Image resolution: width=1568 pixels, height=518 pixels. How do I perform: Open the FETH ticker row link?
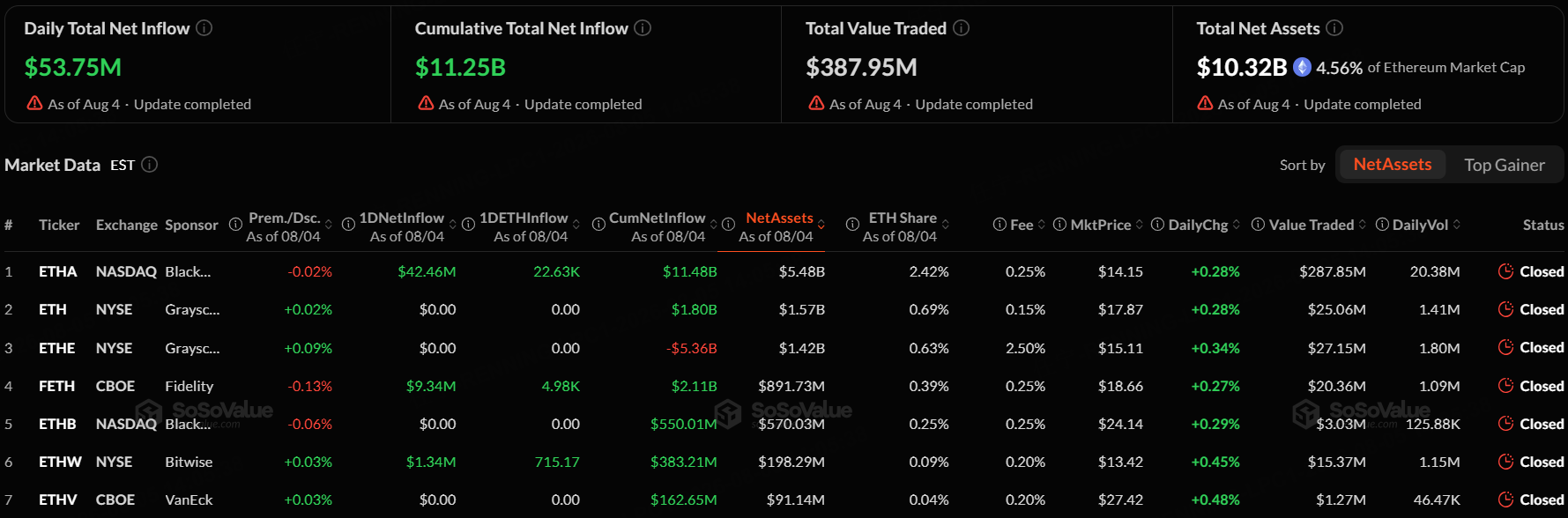pyautogui.click(x=56, y=386)
